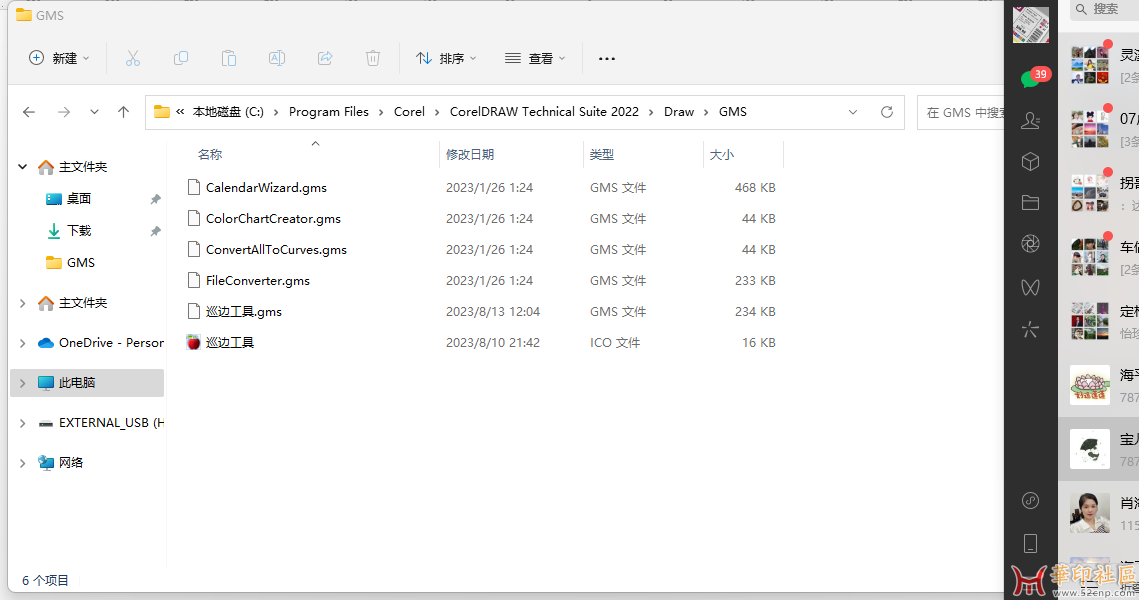
Task: Select 下载 in navigation pane
Action: (x=78, y=231)
